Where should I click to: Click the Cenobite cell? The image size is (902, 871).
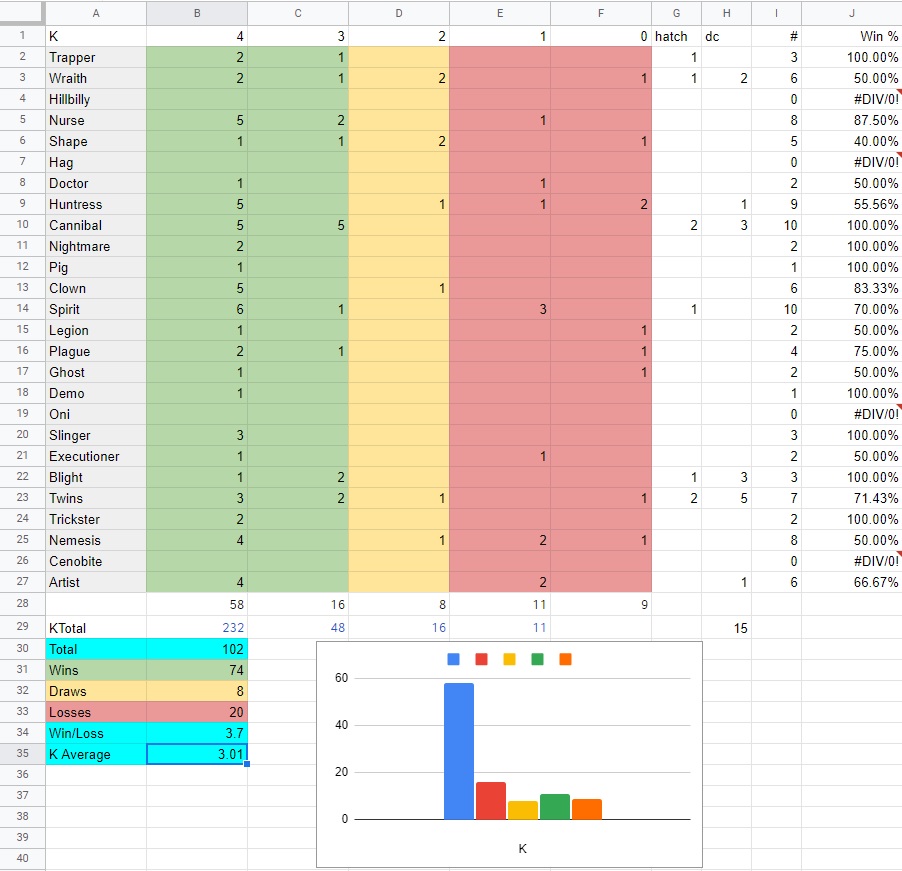click(96, 561)
